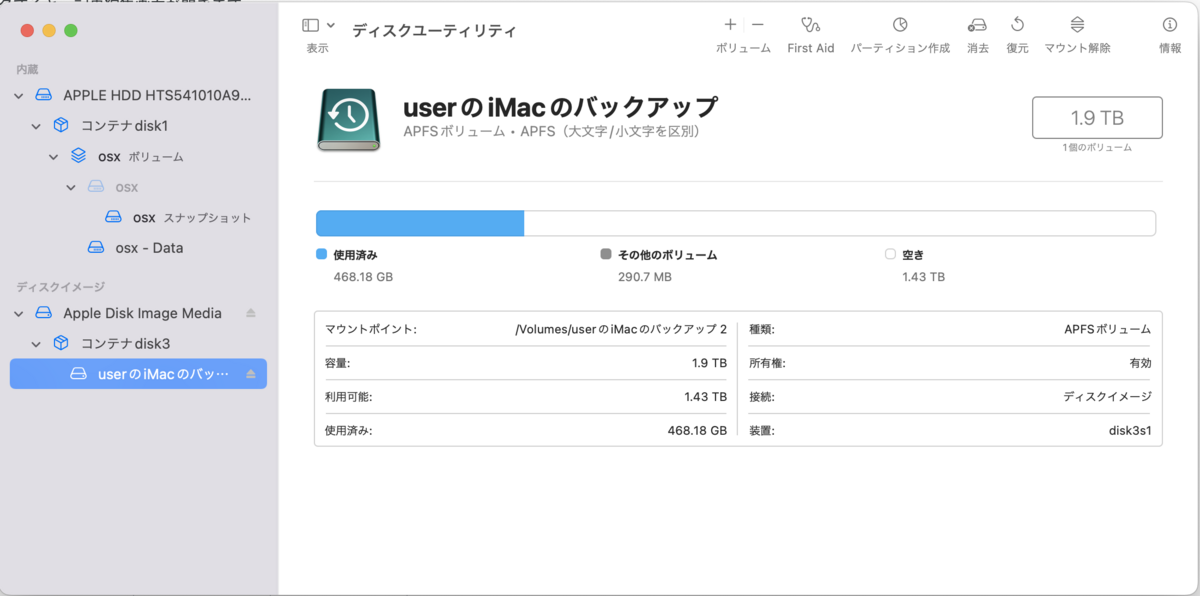Click the 消去 erase icon
Viewport: 1200px width, 596px height.
978,25
